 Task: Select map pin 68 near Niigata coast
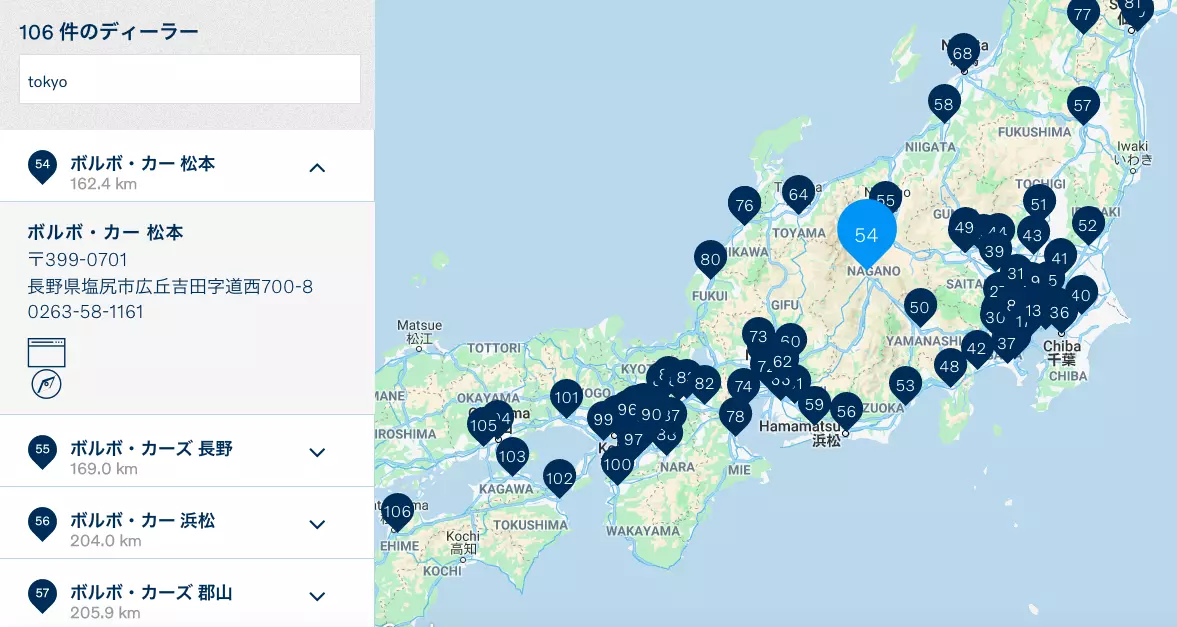(962, 53)
